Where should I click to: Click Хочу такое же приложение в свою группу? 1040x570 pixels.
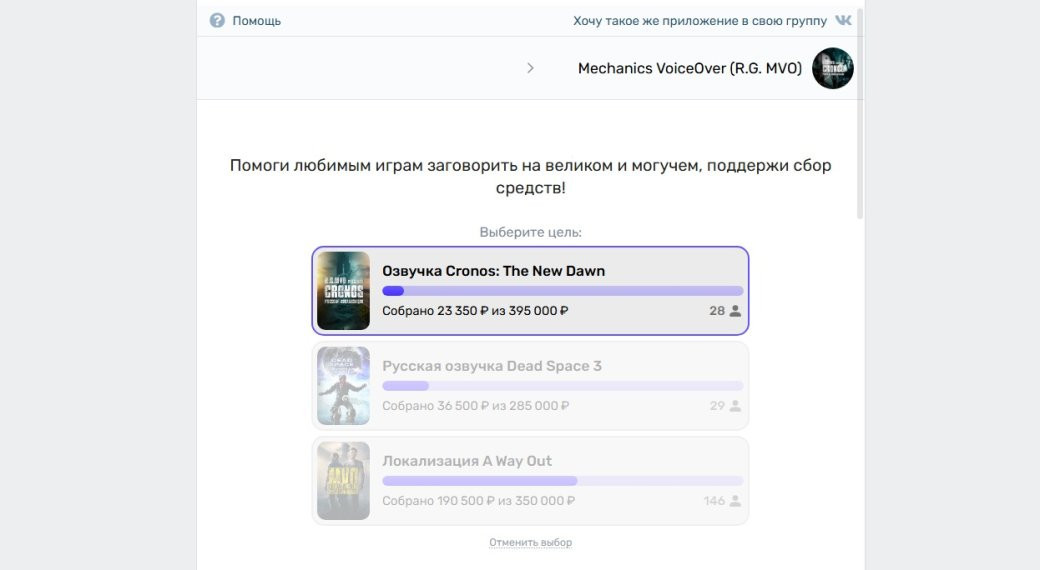tap(700, 20)
